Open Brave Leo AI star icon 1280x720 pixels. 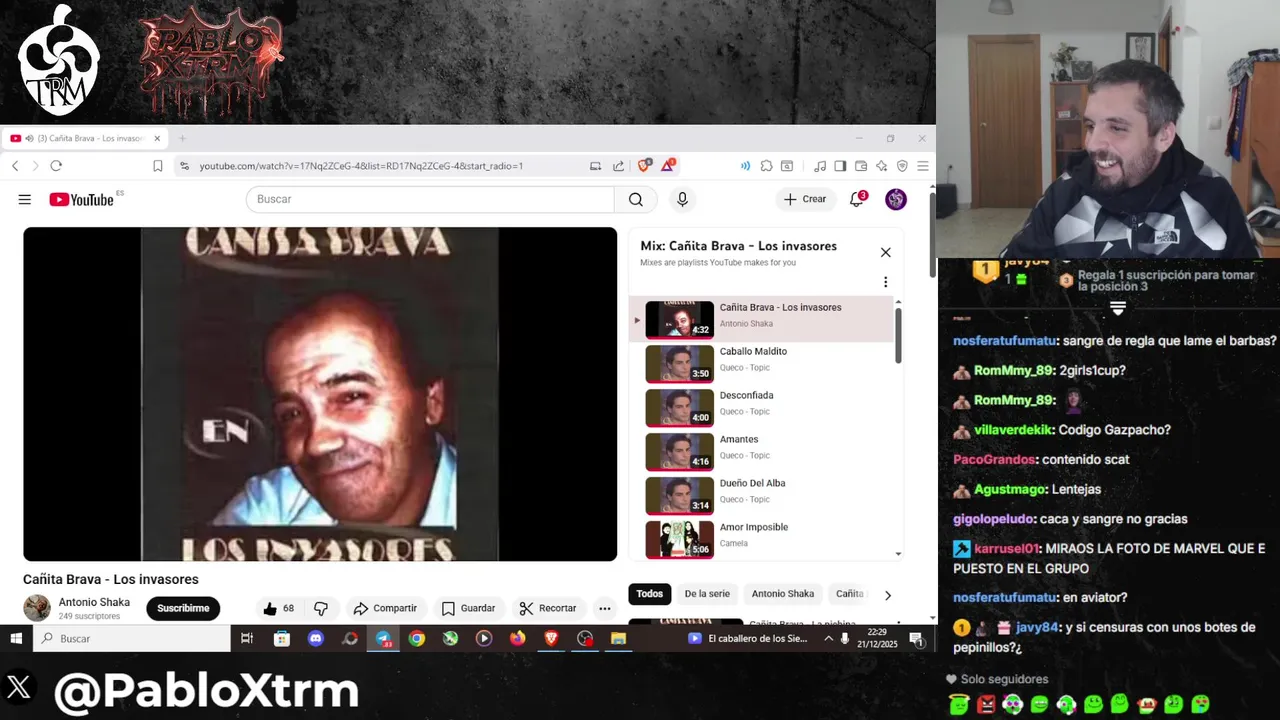(x=881, y=166)
